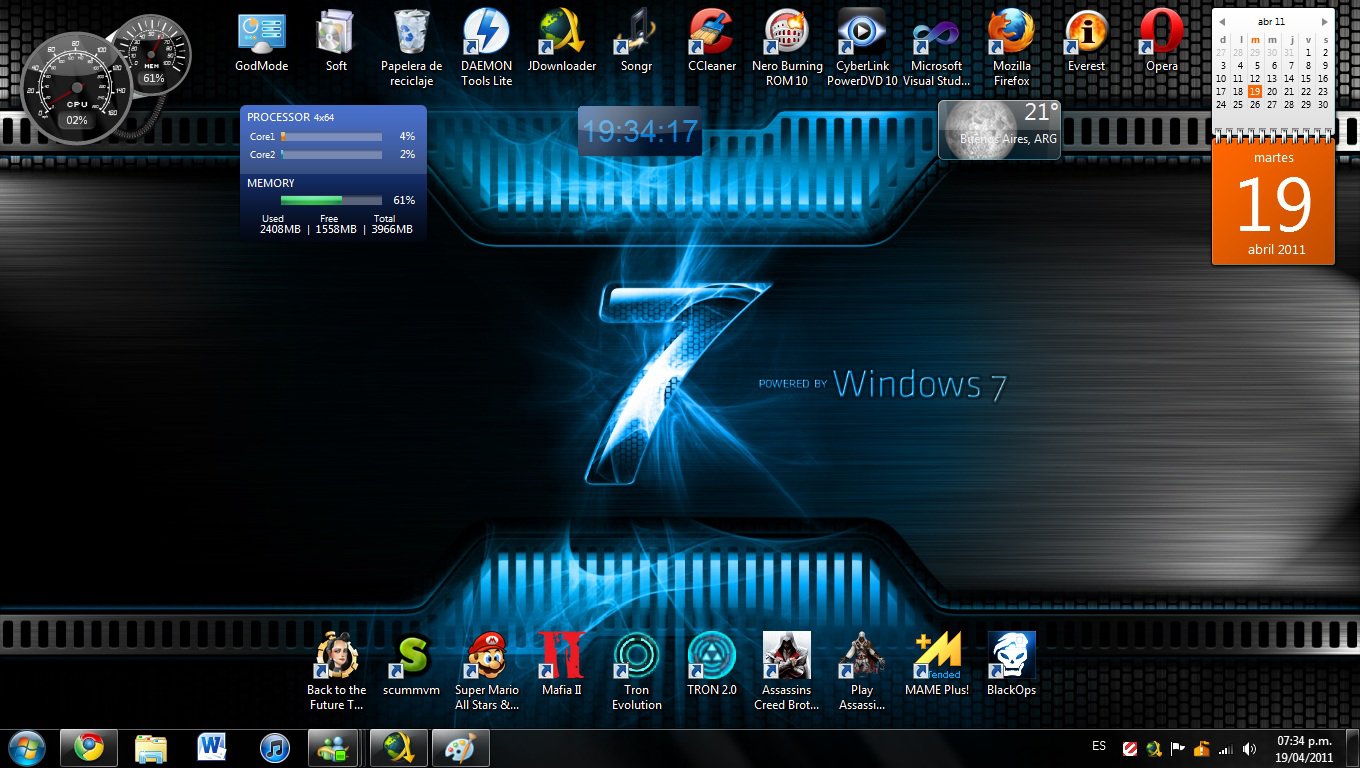Select the JDownloader desktop shortcut
This screenshot has width=1360, height=768.
[561, 41]
